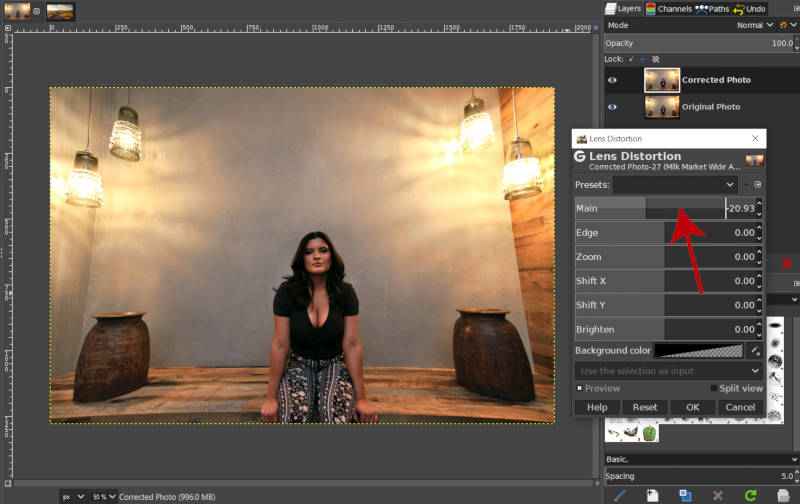This screenshot has width=800, height=504.
Task: Open the px unit dropdown in status bar
Action: [x=73, y=496]
